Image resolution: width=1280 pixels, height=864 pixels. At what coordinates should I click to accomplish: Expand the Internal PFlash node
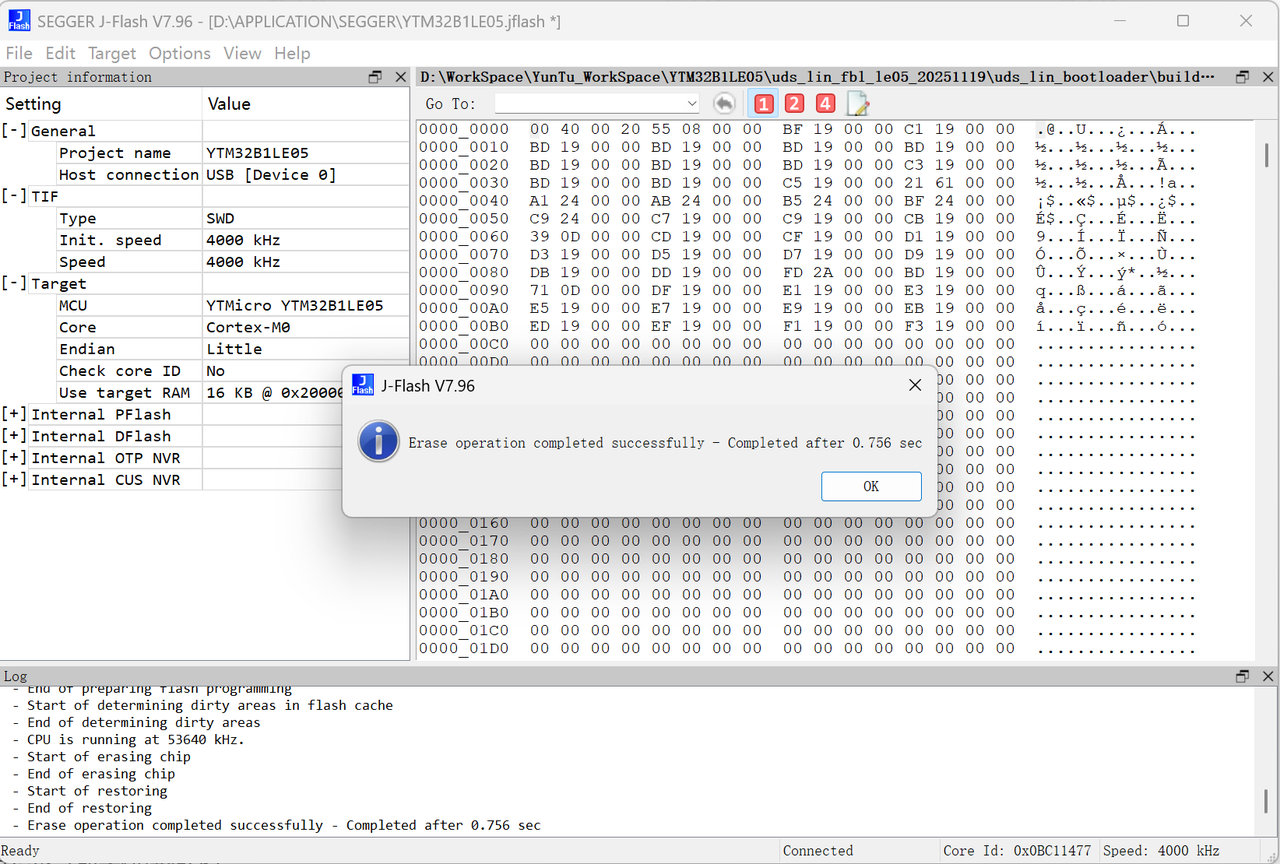point(14,415)
